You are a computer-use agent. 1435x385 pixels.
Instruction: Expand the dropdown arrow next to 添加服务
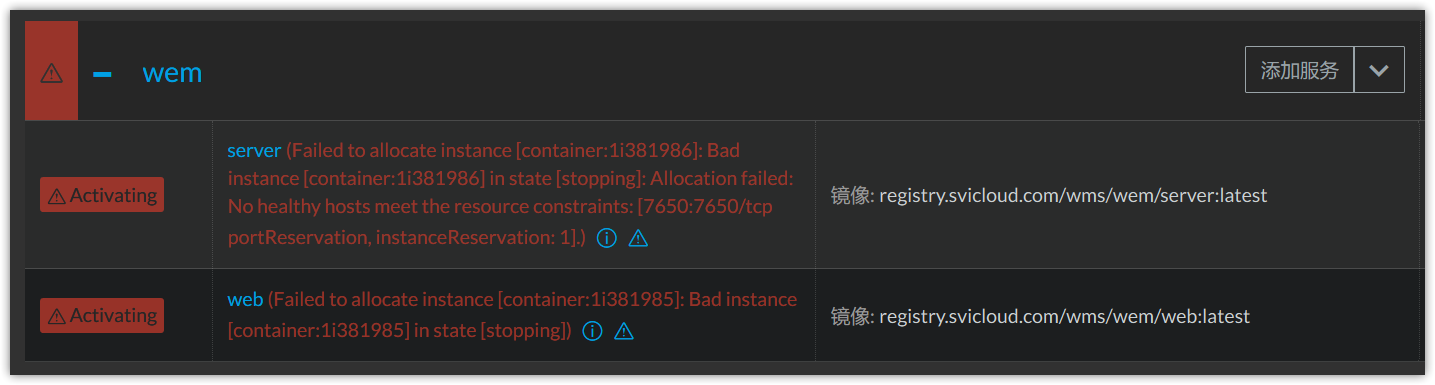[x=1379, y=70]
